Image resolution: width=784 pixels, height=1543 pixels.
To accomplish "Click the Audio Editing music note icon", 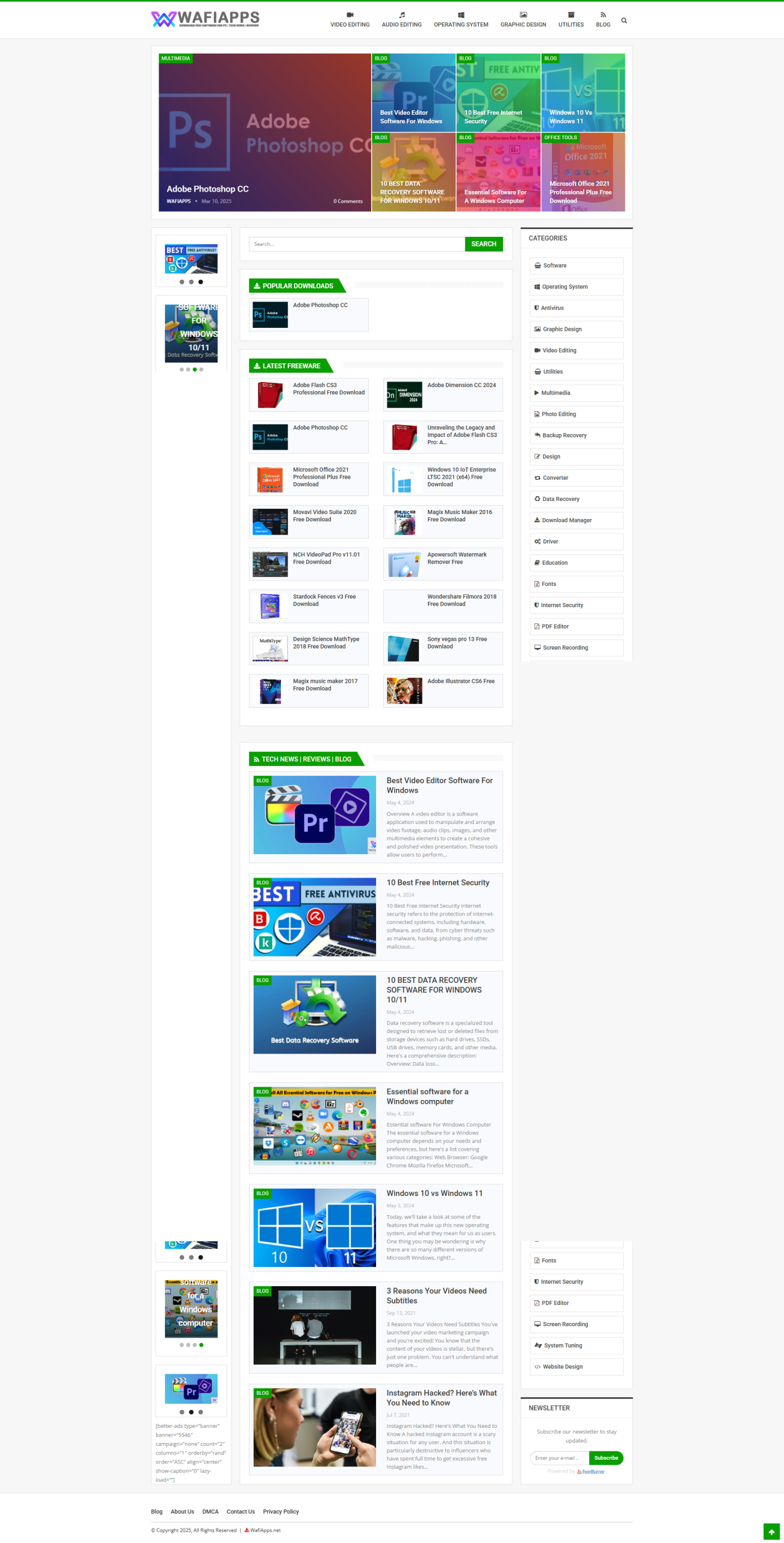I will (401, 15).
